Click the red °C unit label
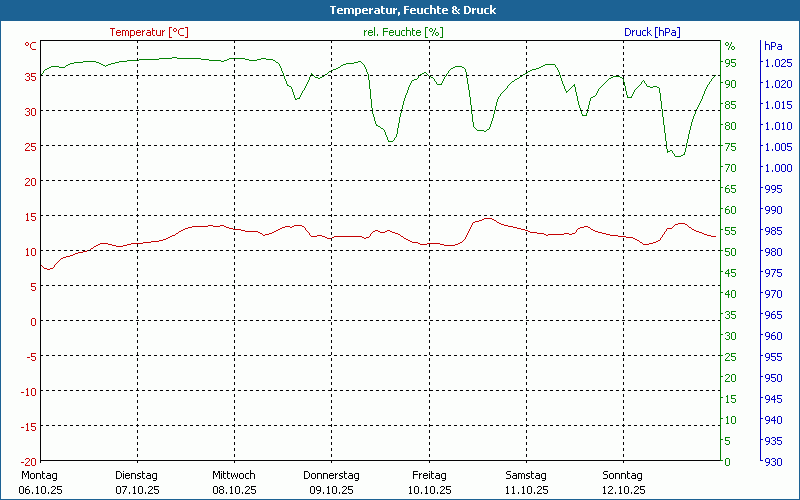 (x=31, y=46)
